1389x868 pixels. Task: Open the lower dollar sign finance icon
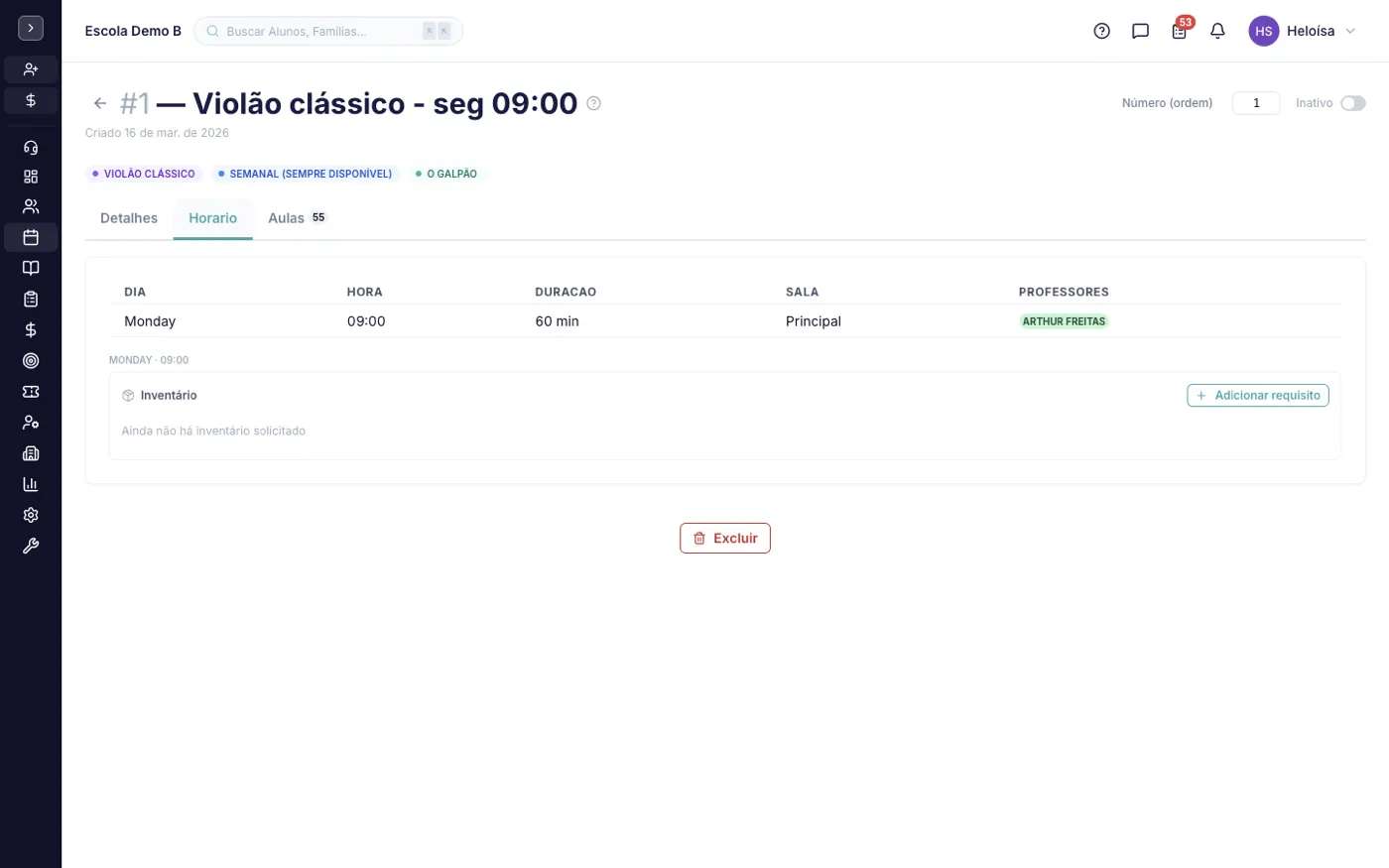click(31, 329)
